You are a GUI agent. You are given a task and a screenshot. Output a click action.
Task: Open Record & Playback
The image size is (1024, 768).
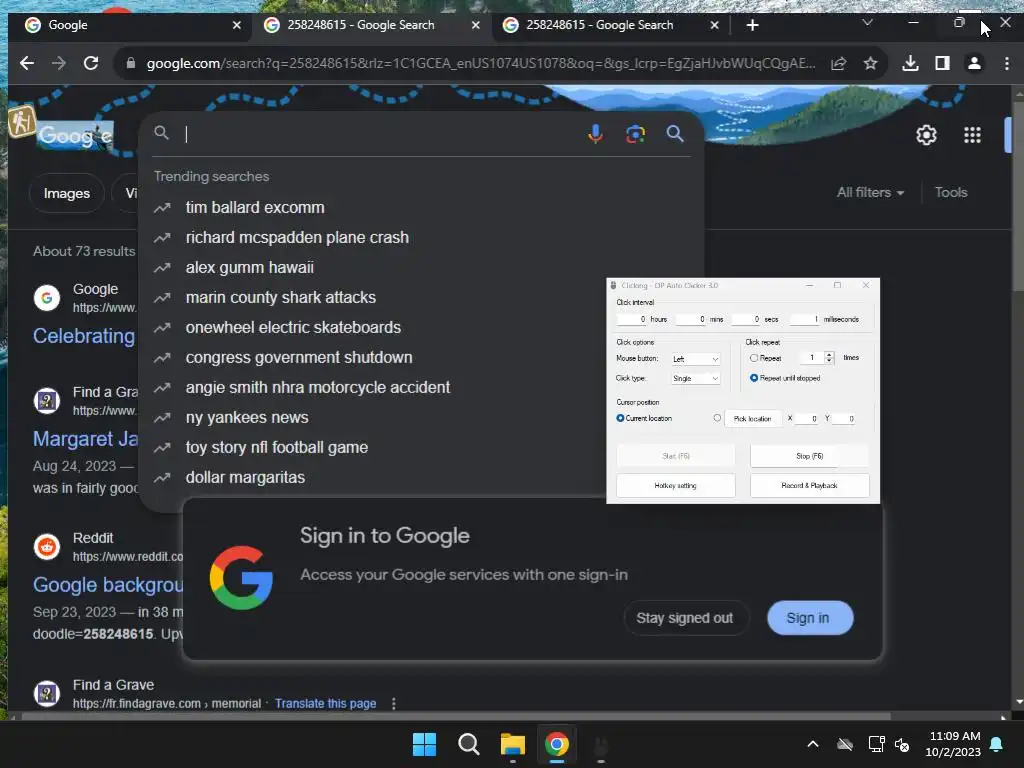809,485
